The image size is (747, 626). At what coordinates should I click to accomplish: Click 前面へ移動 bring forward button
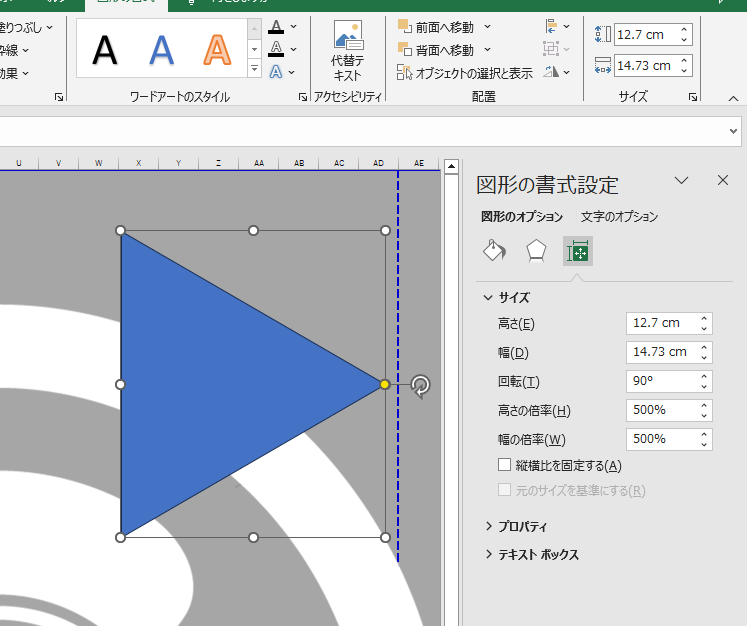coord(436,27)
